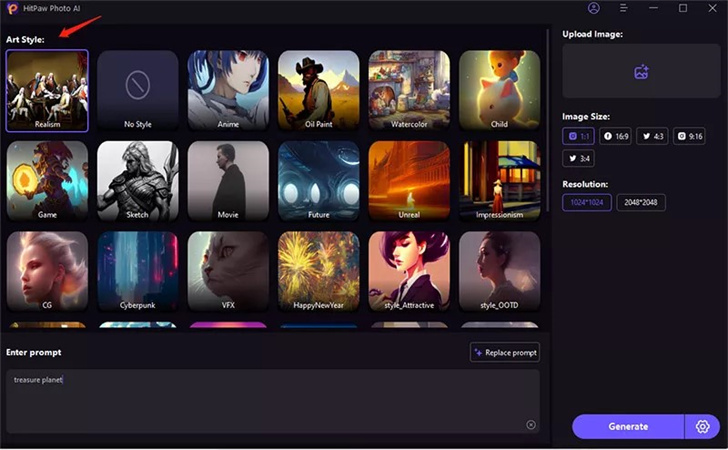Select the Unreal art style

pyautogui.click(x=409, y=181)
